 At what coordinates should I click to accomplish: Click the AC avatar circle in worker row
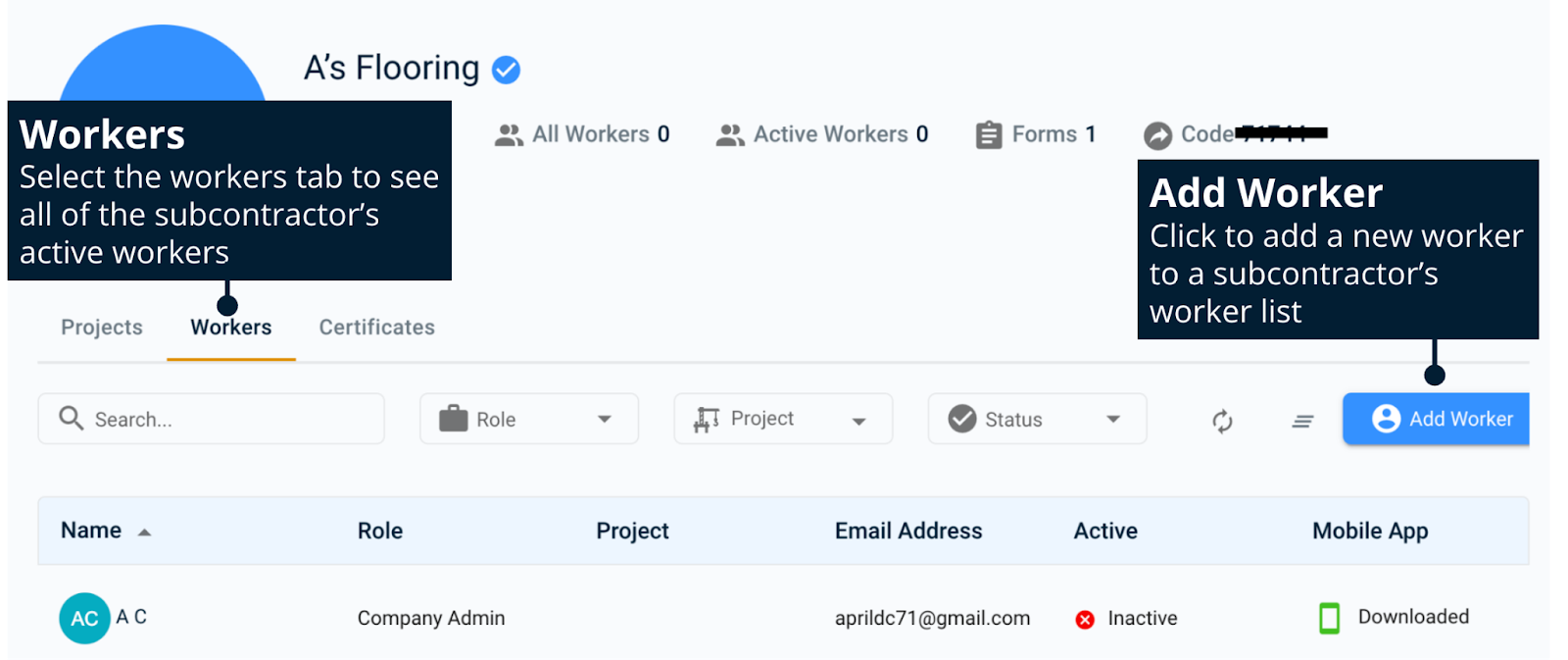[84, 618]
